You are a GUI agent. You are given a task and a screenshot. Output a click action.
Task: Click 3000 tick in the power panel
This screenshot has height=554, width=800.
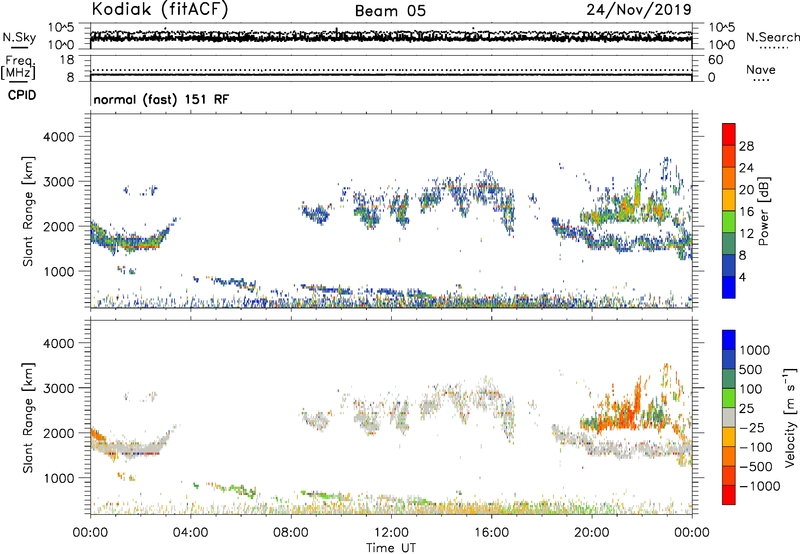pos(58,182)
